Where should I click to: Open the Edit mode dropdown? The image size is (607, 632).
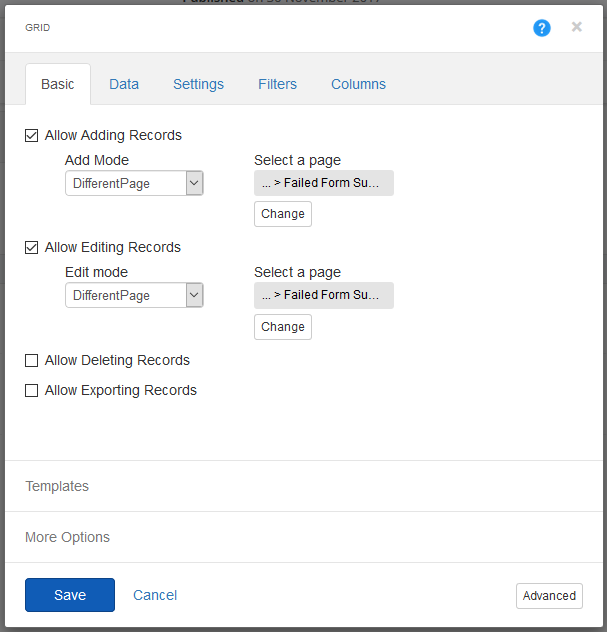[x=134, y=295]
